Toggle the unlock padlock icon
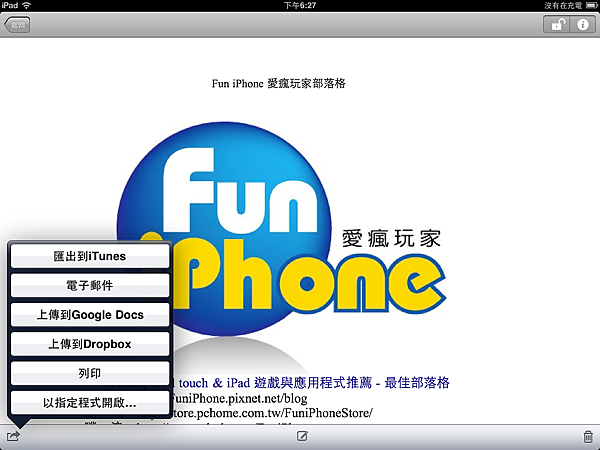 [557, 25]
